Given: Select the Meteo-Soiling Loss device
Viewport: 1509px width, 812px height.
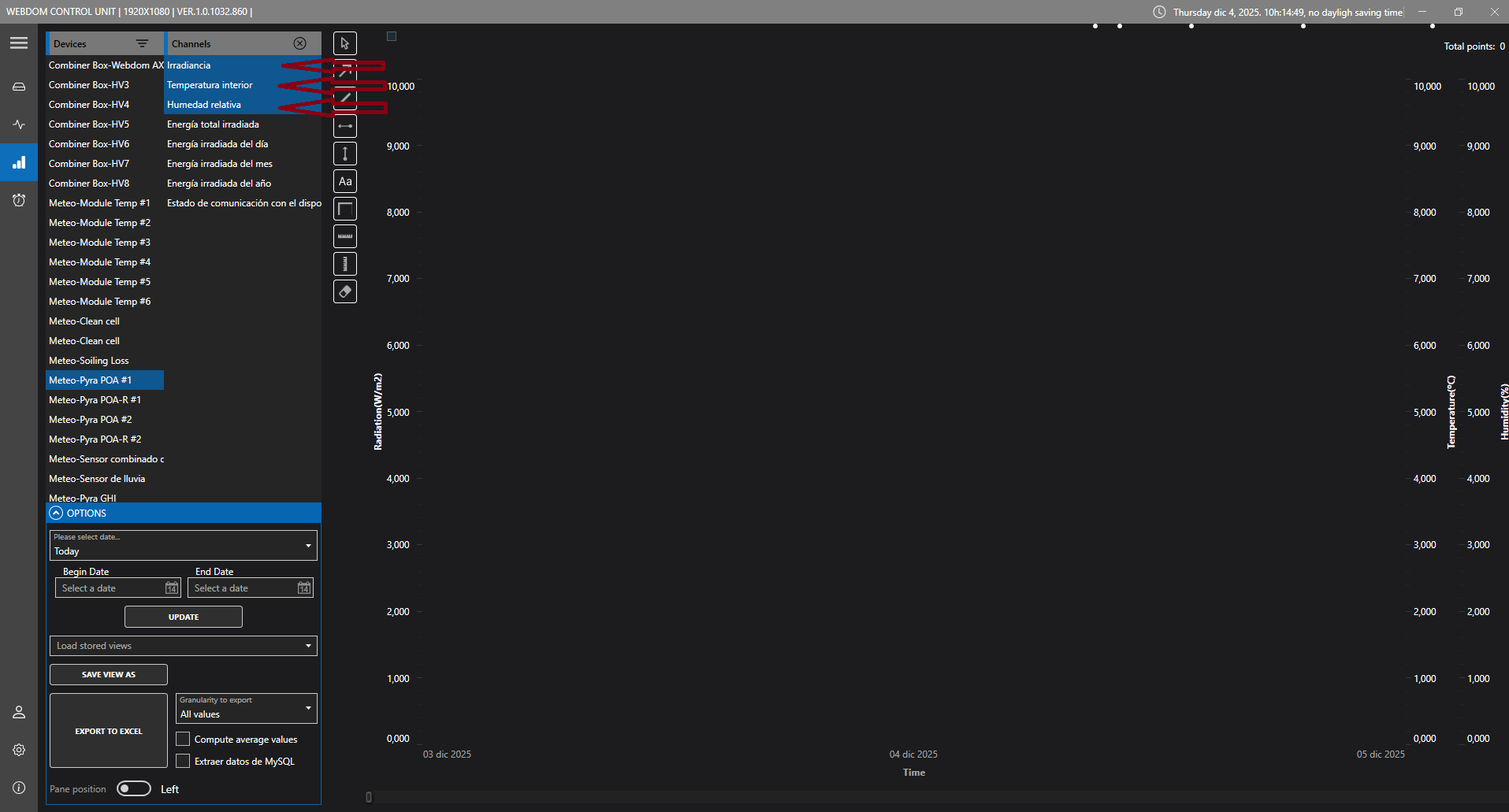Looking at the screenshot, I should coord(105,361).
